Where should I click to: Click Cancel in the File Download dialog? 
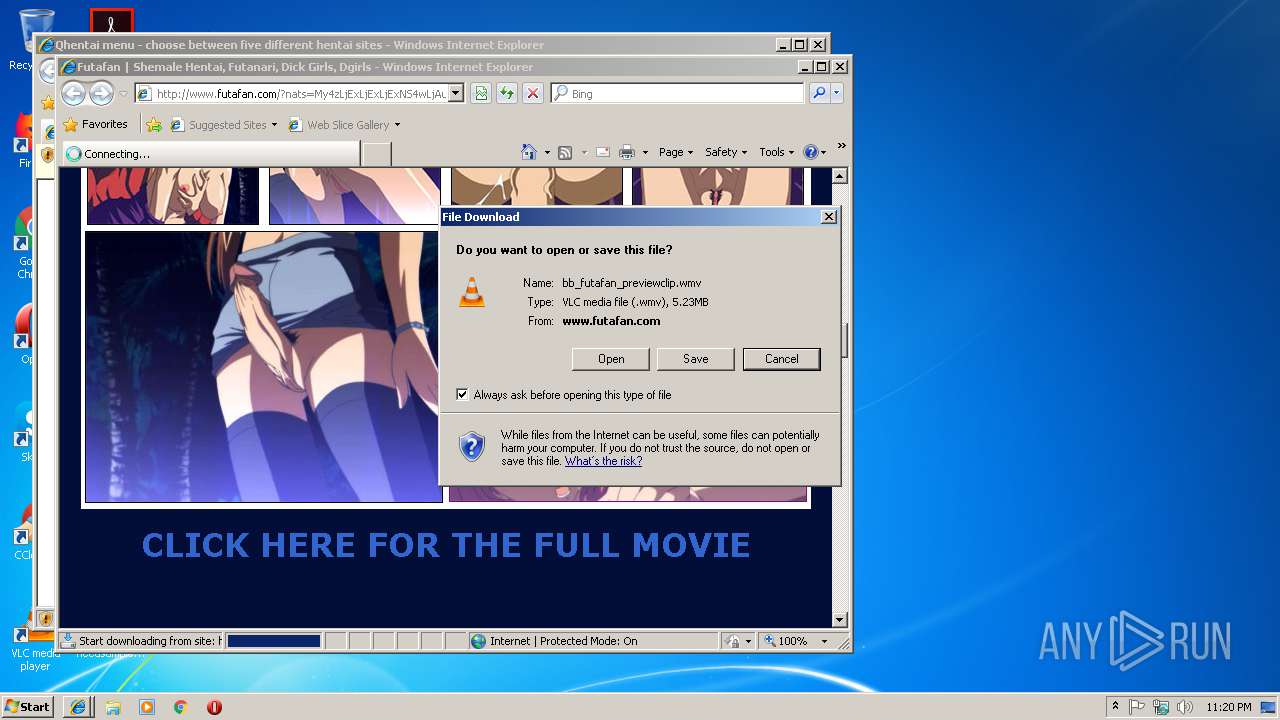click(x=781, y=359)
